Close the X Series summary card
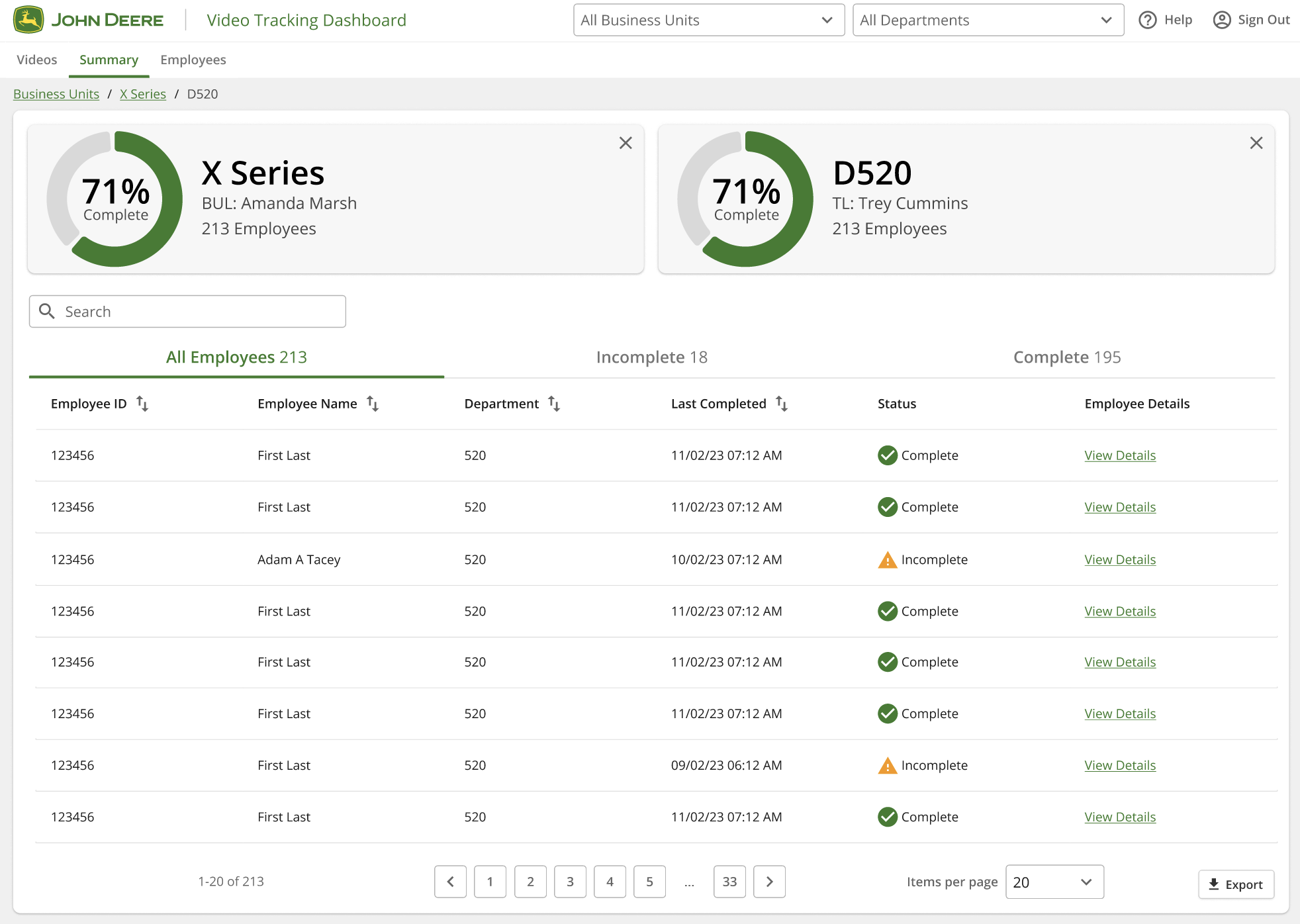This screenshot has height=924, width=1300. pyautogui.click(x=626, y=143)
